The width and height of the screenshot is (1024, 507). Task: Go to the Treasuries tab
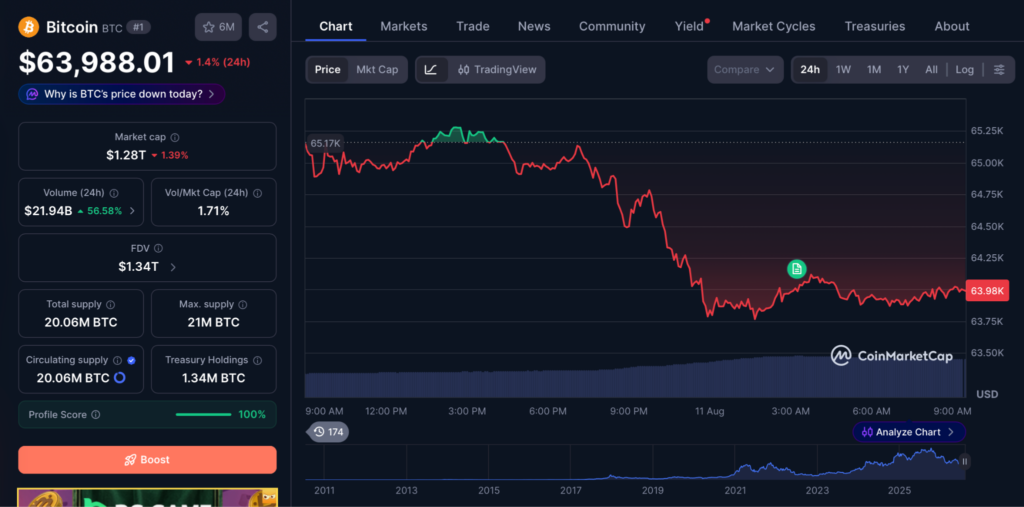tap(874, 26)
